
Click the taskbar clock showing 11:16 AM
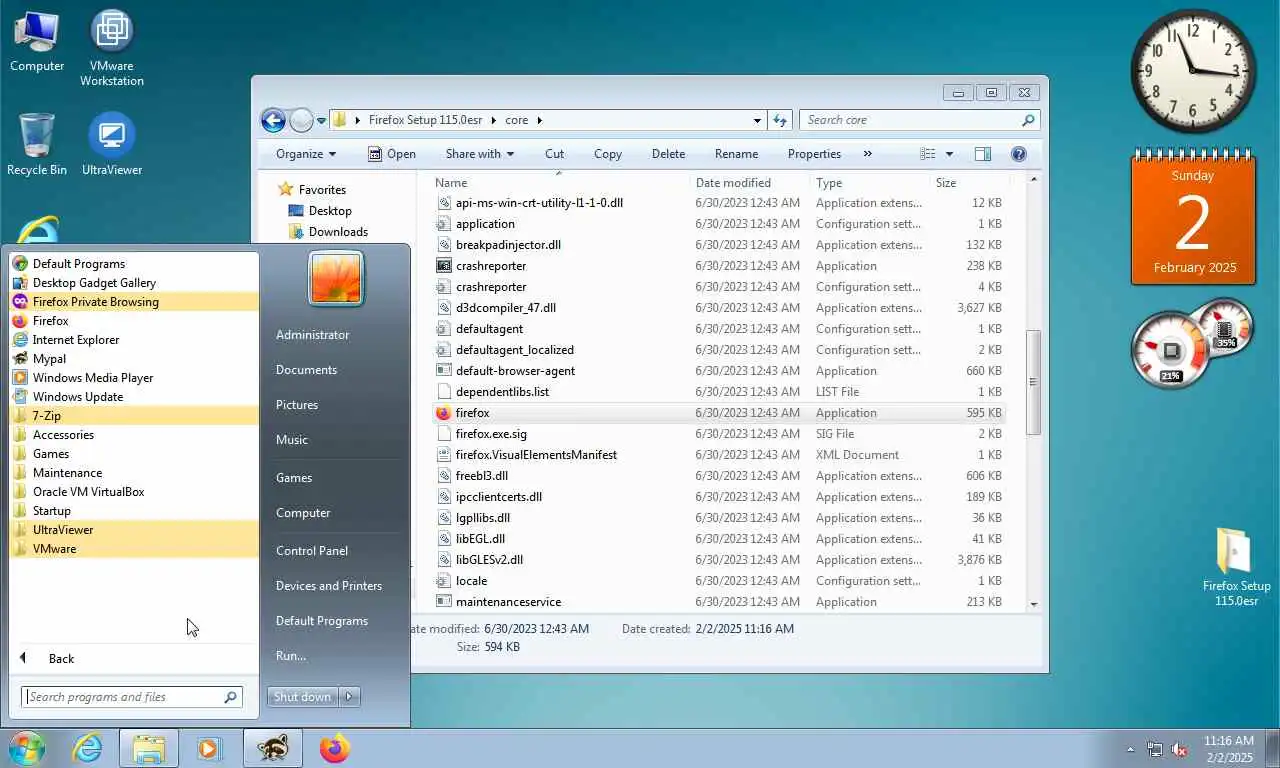tap(1228, 749)
